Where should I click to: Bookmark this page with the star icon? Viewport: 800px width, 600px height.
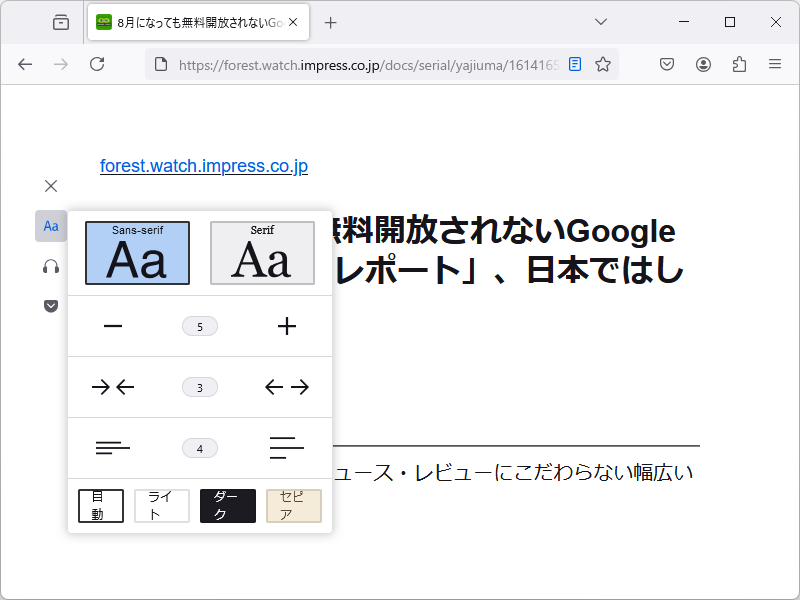[603, 63]
